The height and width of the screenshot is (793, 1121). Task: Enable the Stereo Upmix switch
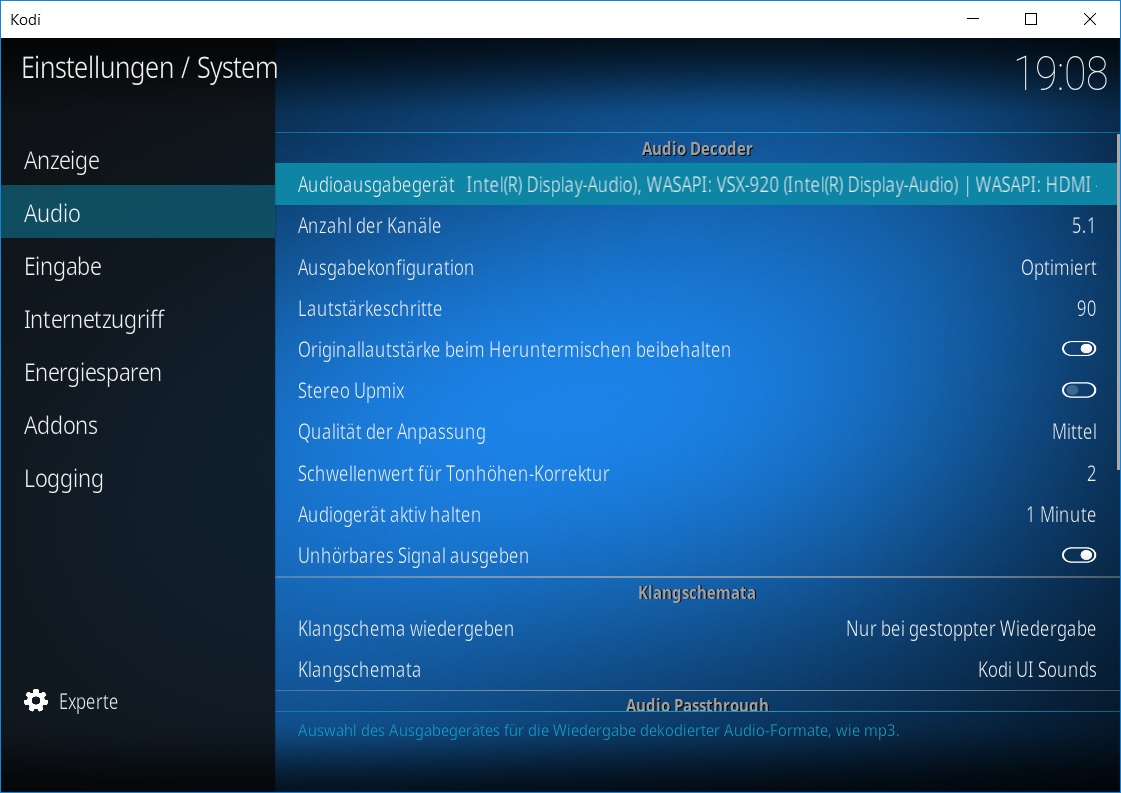(x=1079, y=390)
